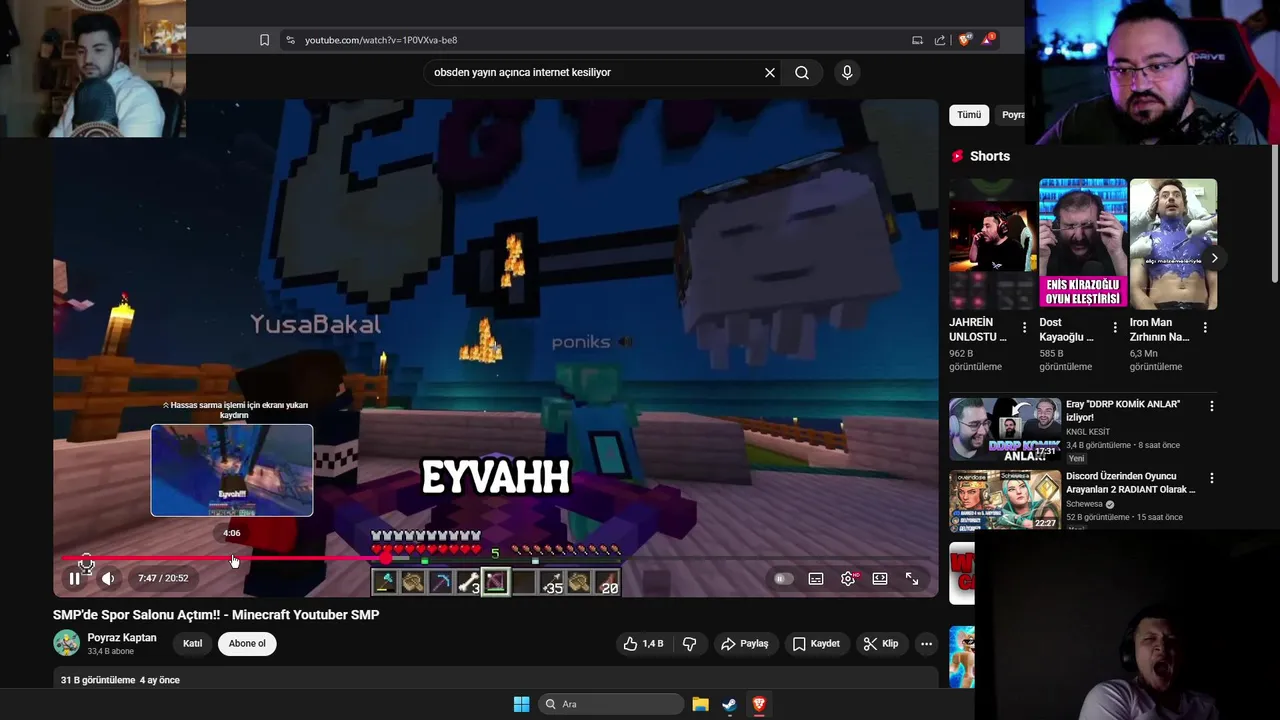Switch the player to theater mode

(x=880, y=578)
